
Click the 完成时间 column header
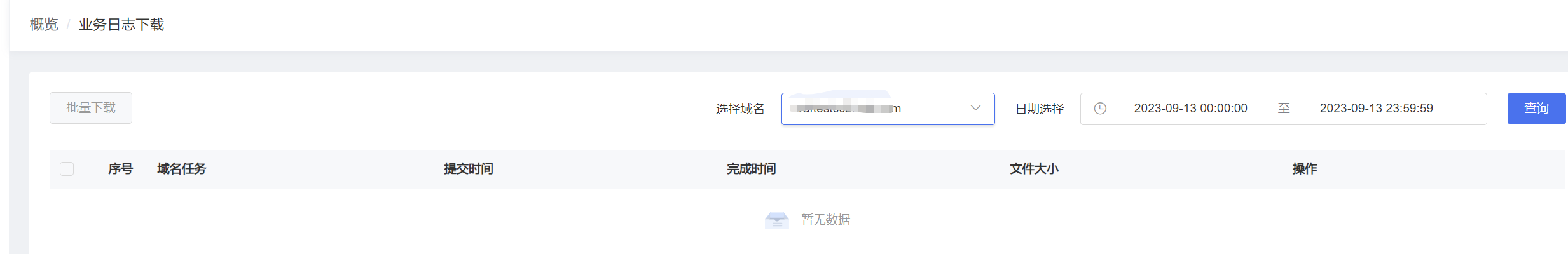752,169
